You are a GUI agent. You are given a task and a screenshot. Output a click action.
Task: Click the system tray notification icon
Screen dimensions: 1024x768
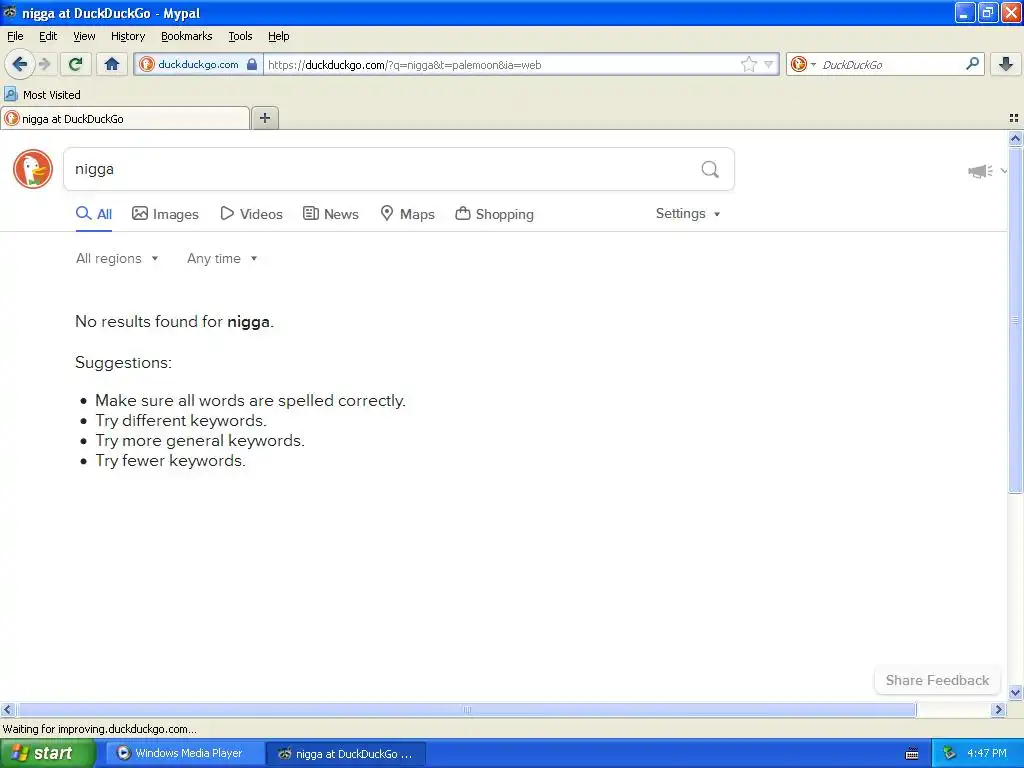point(950,754)
